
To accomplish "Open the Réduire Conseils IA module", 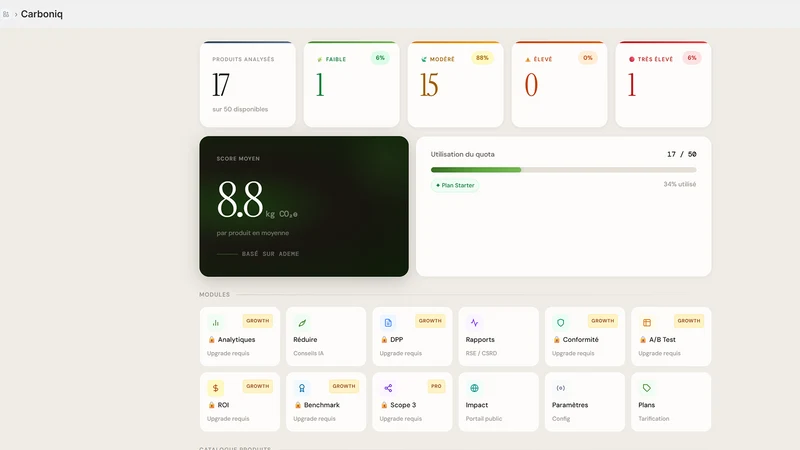I will tap(326, 336).
